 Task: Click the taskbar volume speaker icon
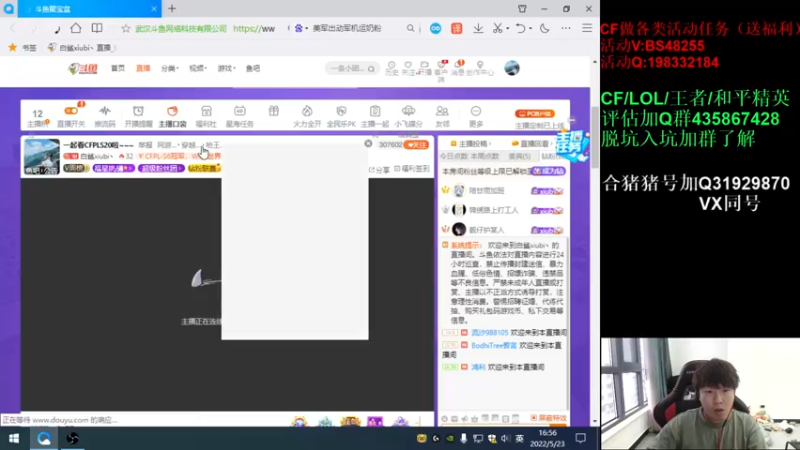[x=505, y=438]
